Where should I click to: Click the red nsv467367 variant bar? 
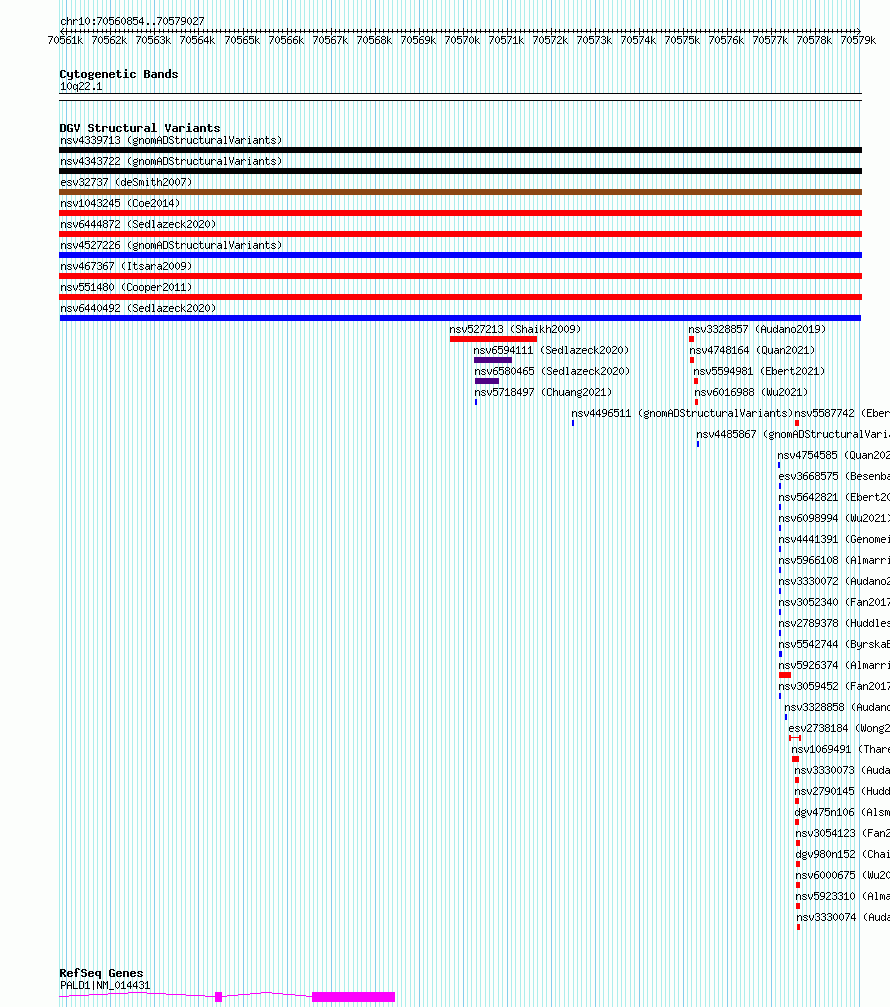(460, 276)
